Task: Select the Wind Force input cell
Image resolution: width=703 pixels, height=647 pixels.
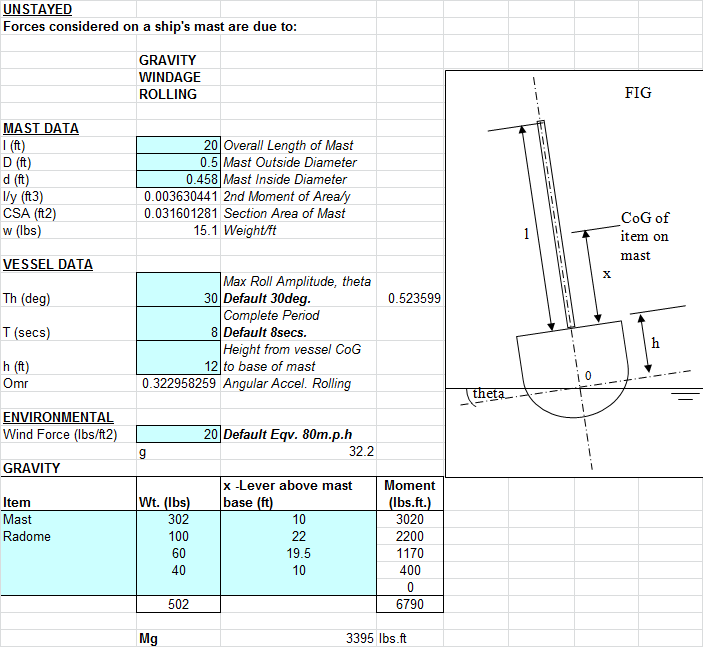Action: point(178,434)
